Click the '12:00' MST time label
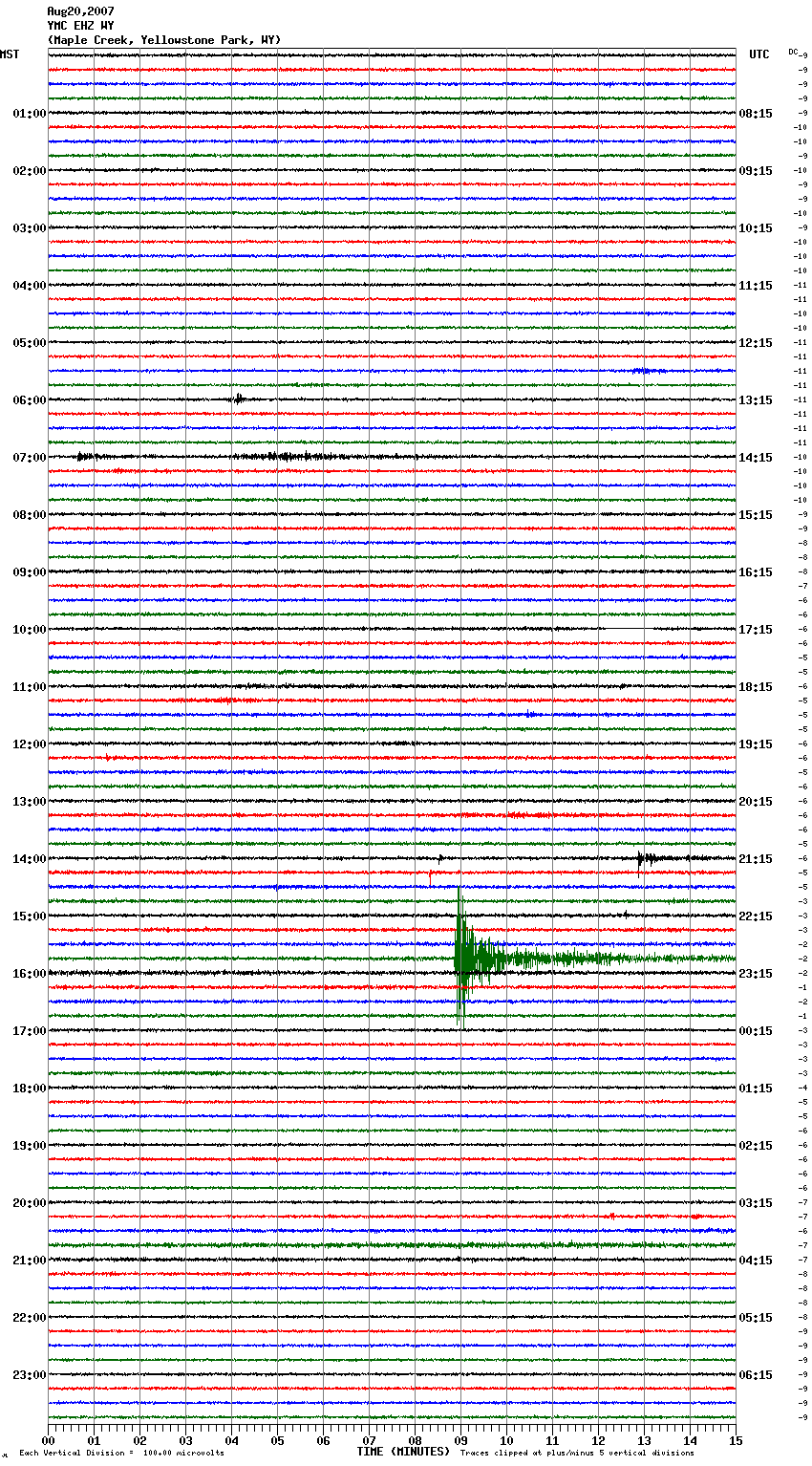This screenshot has width=812, height=1466. [30, 744]
